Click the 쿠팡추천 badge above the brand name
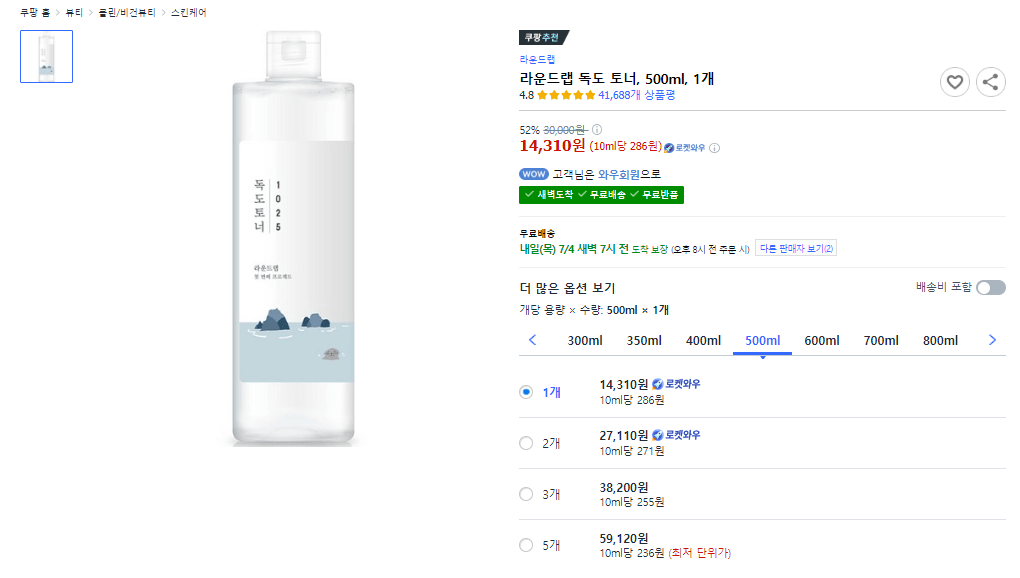This screenshot has height=578, width=1020. (541, 35)
